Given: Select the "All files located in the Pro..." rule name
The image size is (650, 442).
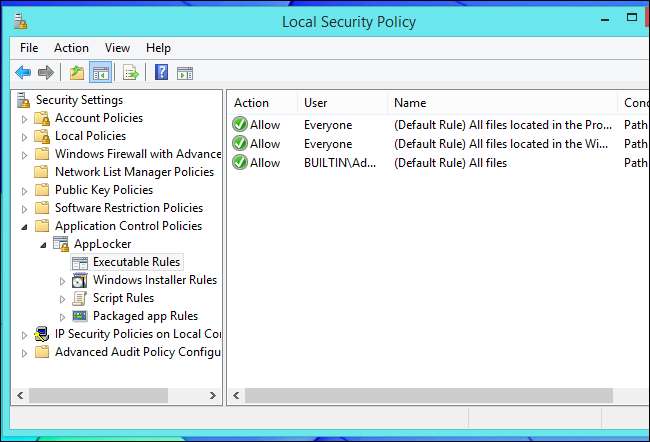Looking at the screenshot, I should point(503,125).
